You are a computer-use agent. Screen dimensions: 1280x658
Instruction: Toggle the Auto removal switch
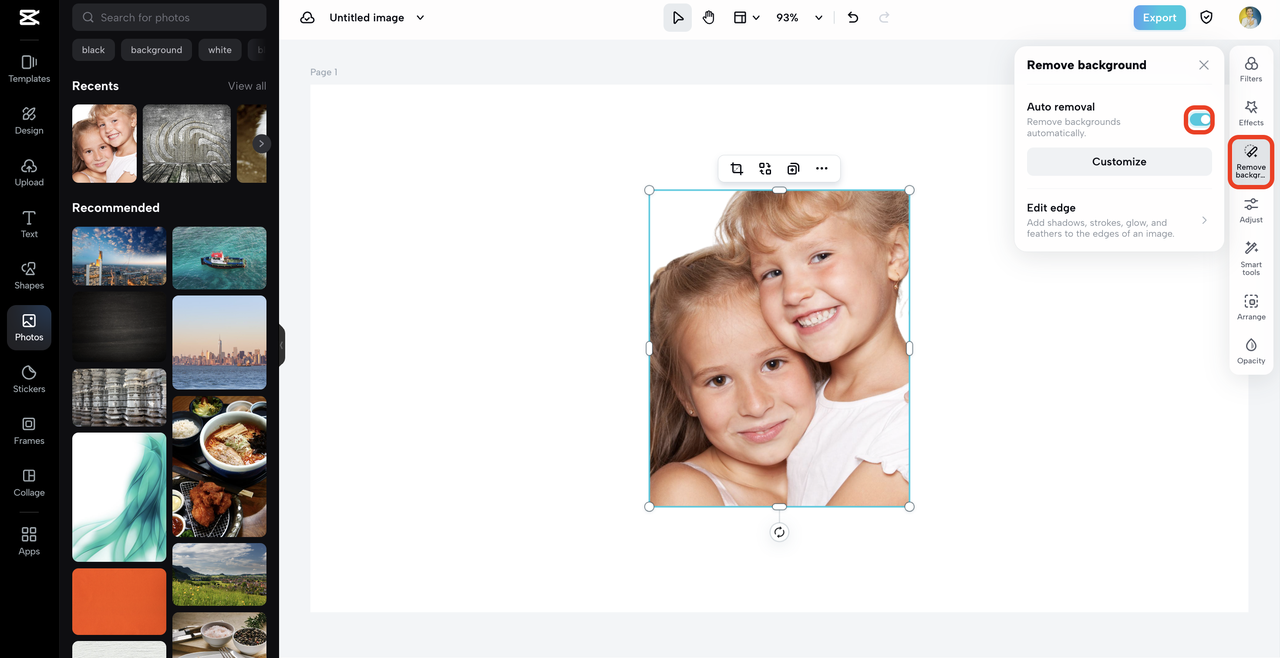tap(1200, 120)
